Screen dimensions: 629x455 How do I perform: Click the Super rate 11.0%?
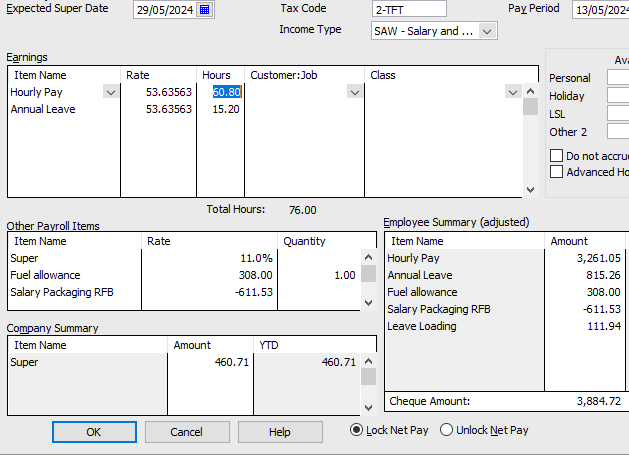click(x=256, y=258)
